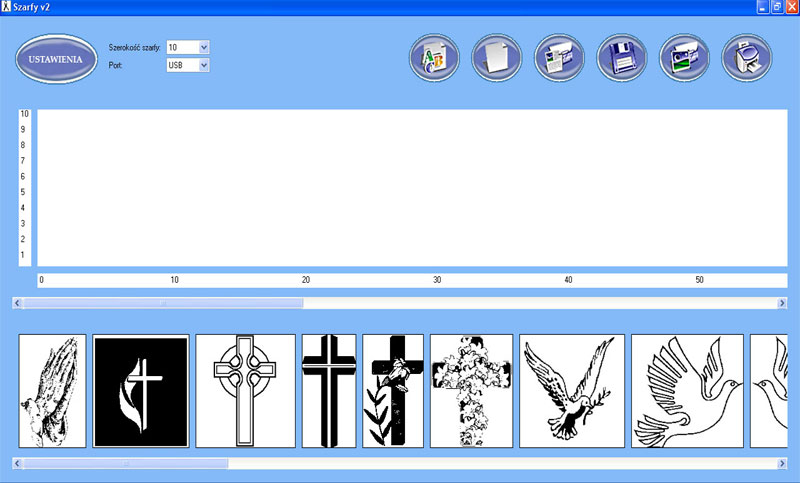The width and height of the screenshot is (800, 483).
Task: Select the outlined dove thumbnail
Action: (x=687, y=391)
